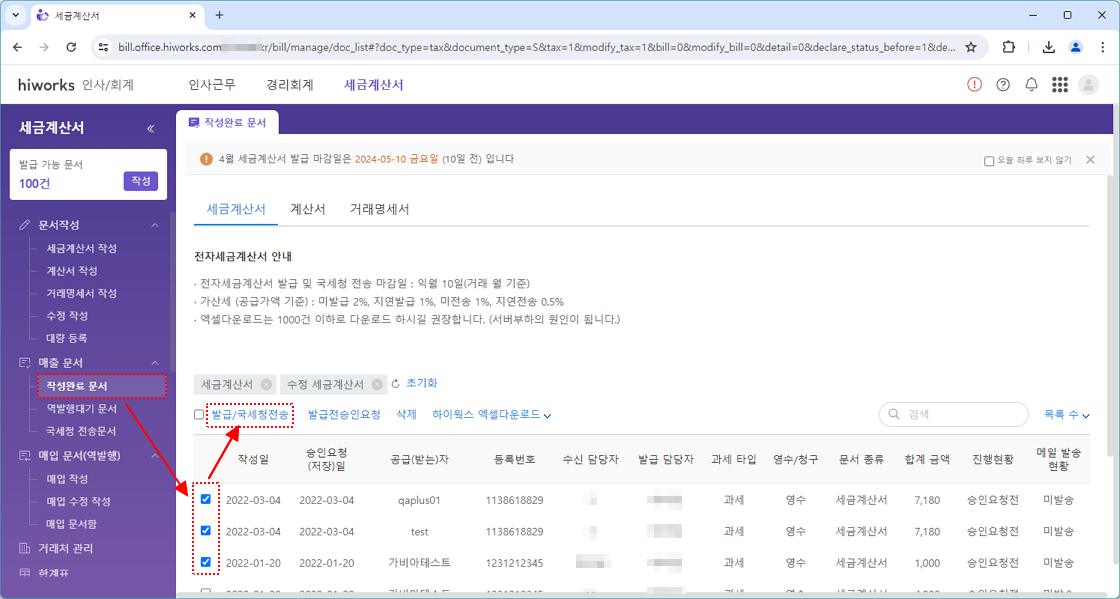Screen dimensions: 1120x599
Task: Open 매입 문서함 in the sidebar
Action: coord(71,523)
